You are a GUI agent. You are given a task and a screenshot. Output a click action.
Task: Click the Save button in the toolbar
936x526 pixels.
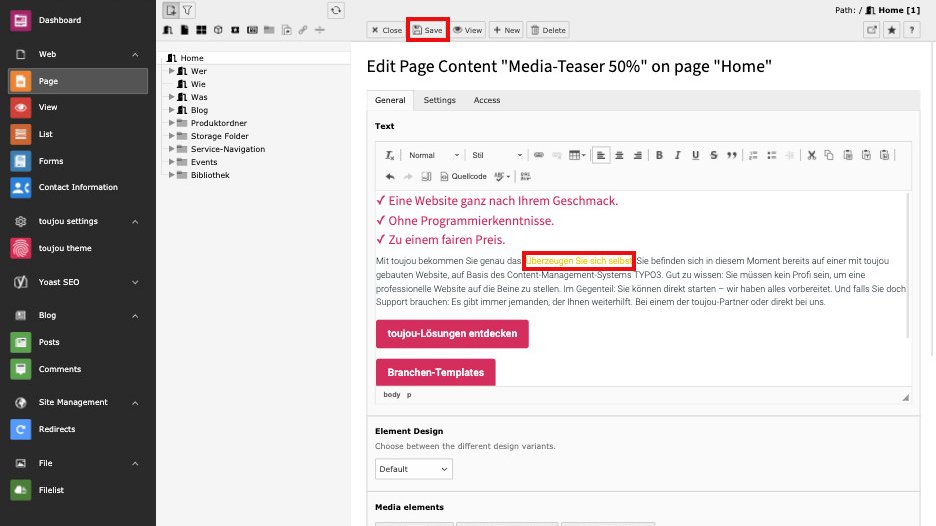coord(427,30)
